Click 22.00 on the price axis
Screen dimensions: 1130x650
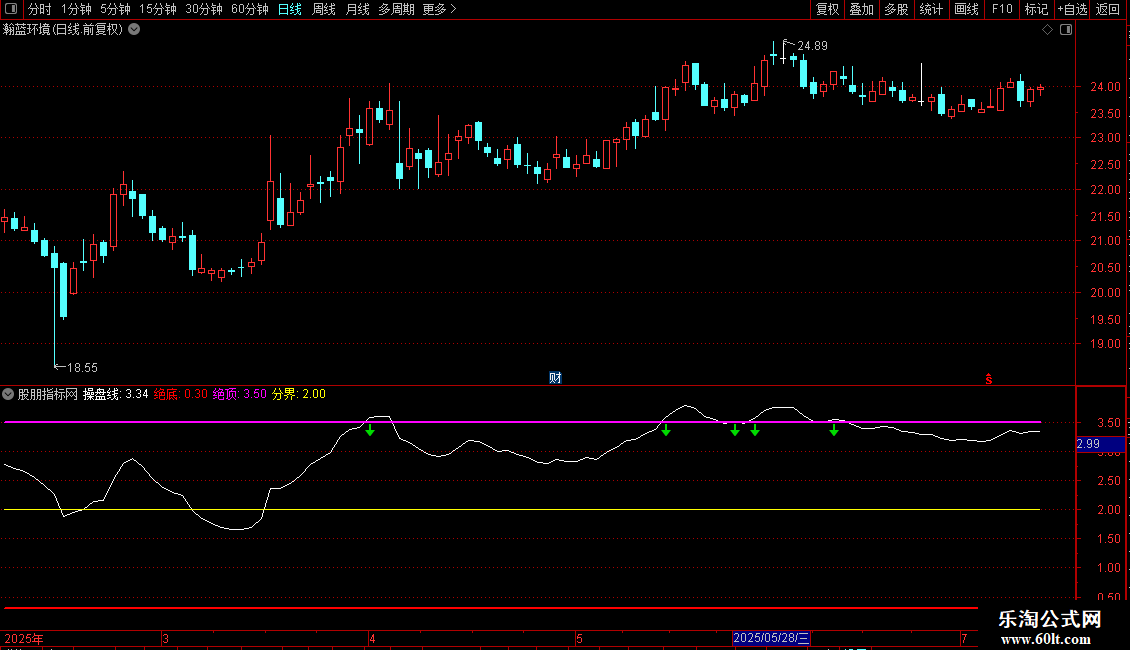(1105, 190)
